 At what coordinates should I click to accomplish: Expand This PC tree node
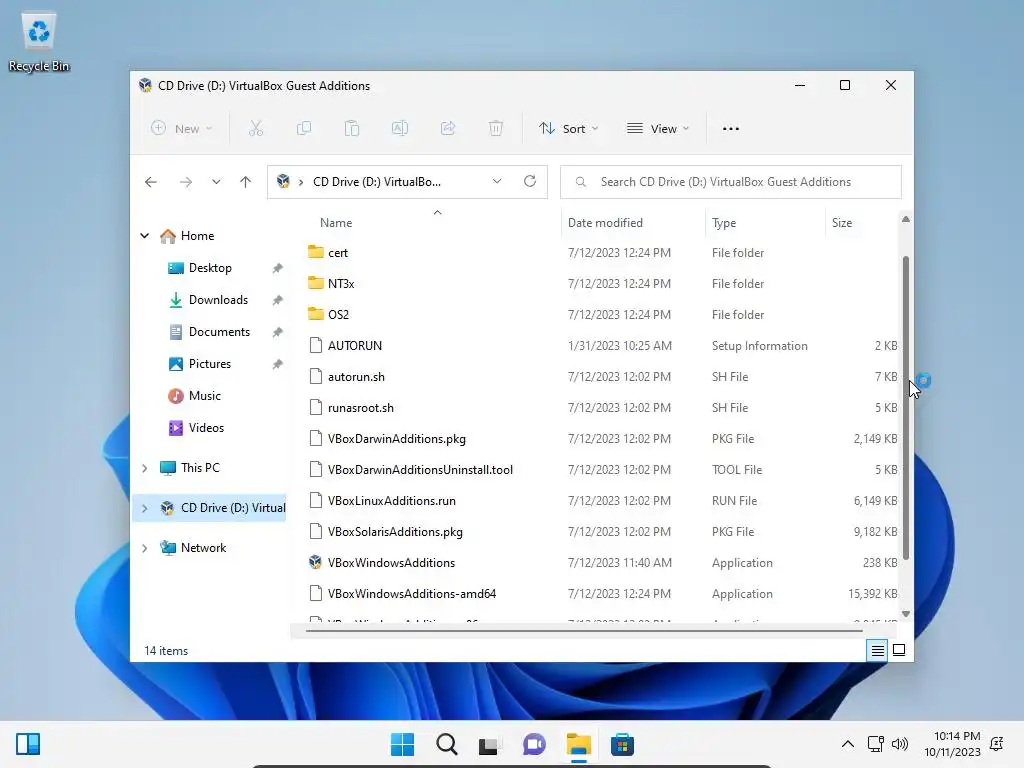(x=144, y=468)
